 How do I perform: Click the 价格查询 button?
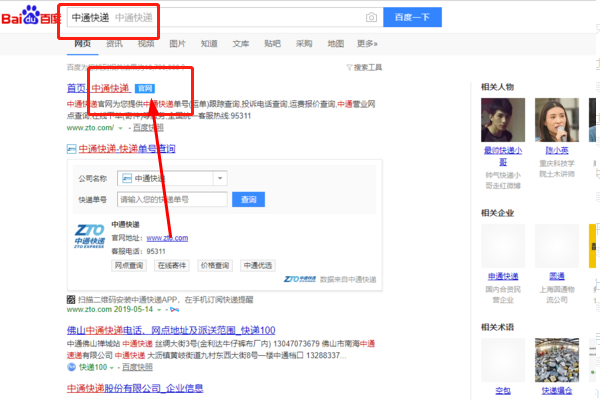pos(215,266)
